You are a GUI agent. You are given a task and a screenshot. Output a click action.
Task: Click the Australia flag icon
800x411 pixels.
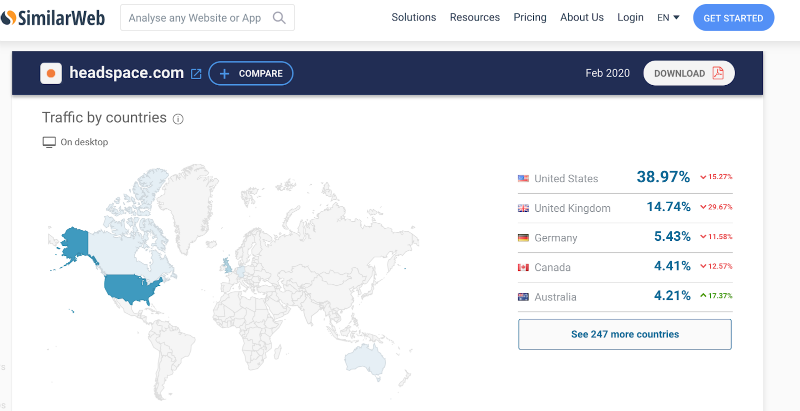click(523, 297)
